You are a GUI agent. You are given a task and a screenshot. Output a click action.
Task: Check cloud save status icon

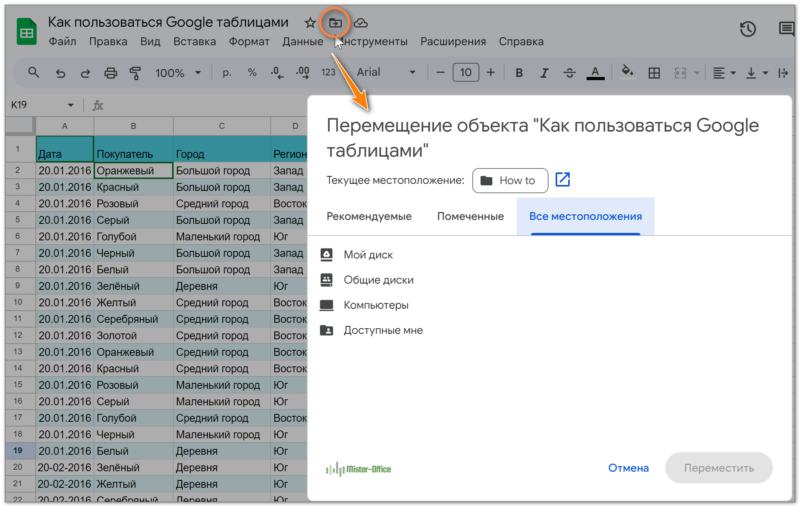tap(361, 23)
